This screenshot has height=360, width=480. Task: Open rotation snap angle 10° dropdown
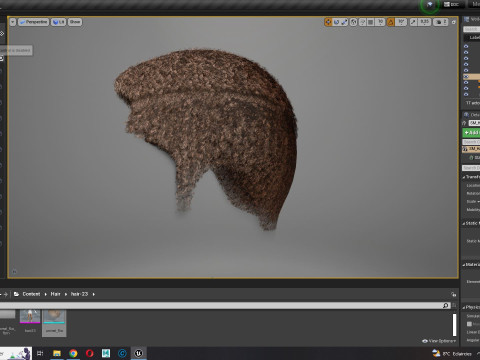[x=401, y=22]
